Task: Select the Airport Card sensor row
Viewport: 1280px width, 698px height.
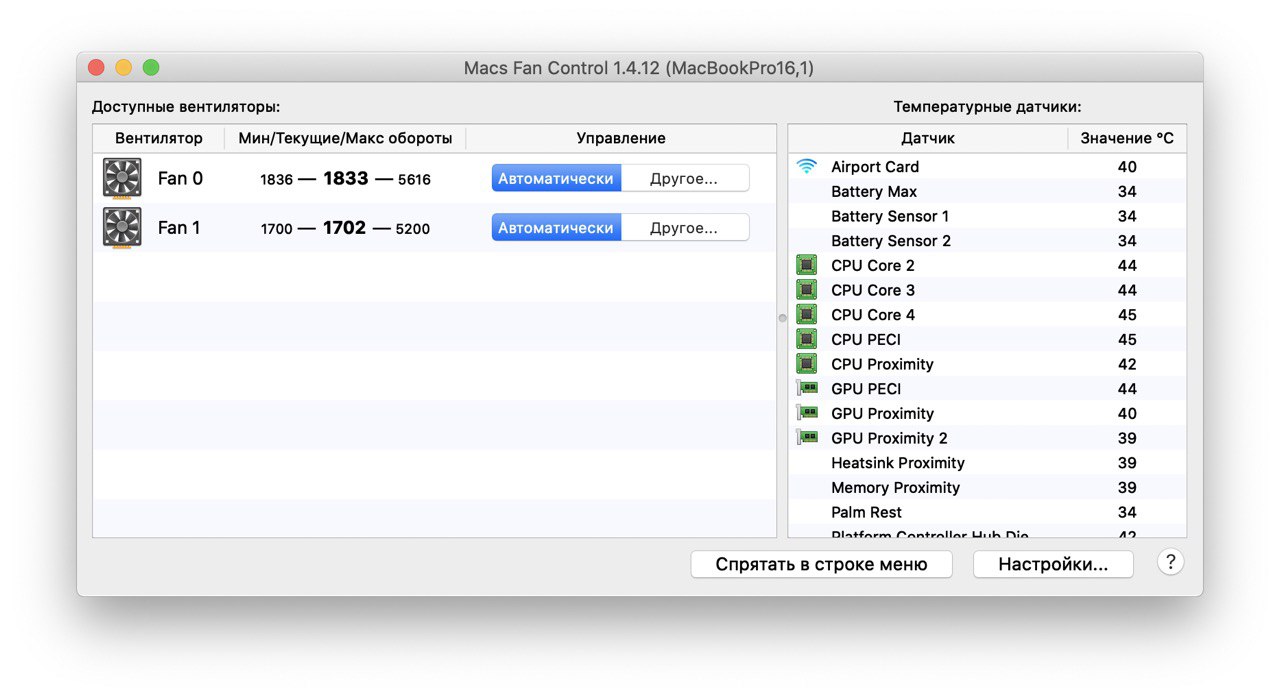Action: point(987,167)
